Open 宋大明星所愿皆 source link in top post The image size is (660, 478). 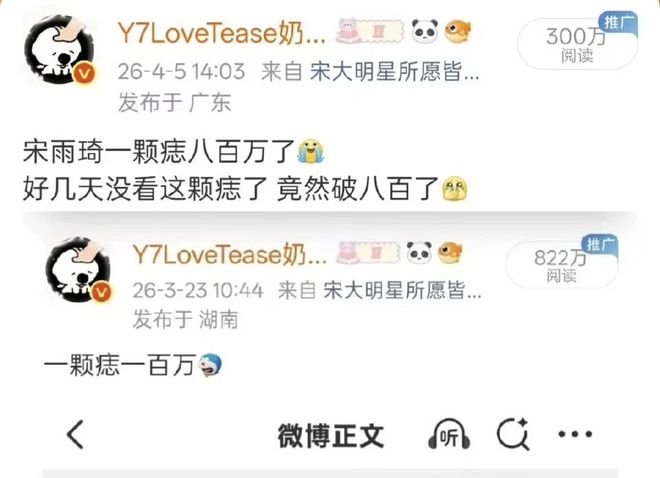point(394,71)
